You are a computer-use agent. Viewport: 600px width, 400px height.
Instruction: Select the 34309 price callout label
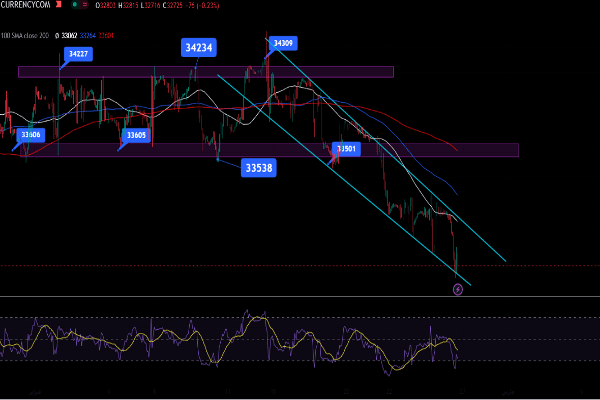pyautogui.click(x=283, y=43)
